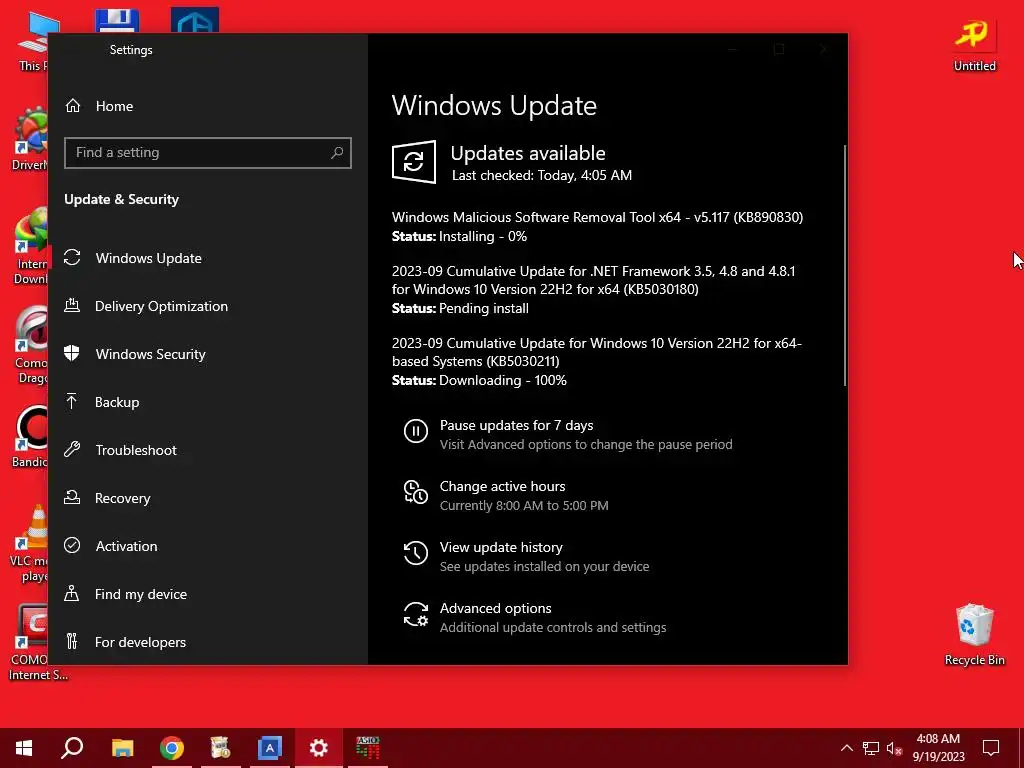This screenshot has width=1024, height=768.
Task: Open Recovery settings page
Action: [208, 498]
